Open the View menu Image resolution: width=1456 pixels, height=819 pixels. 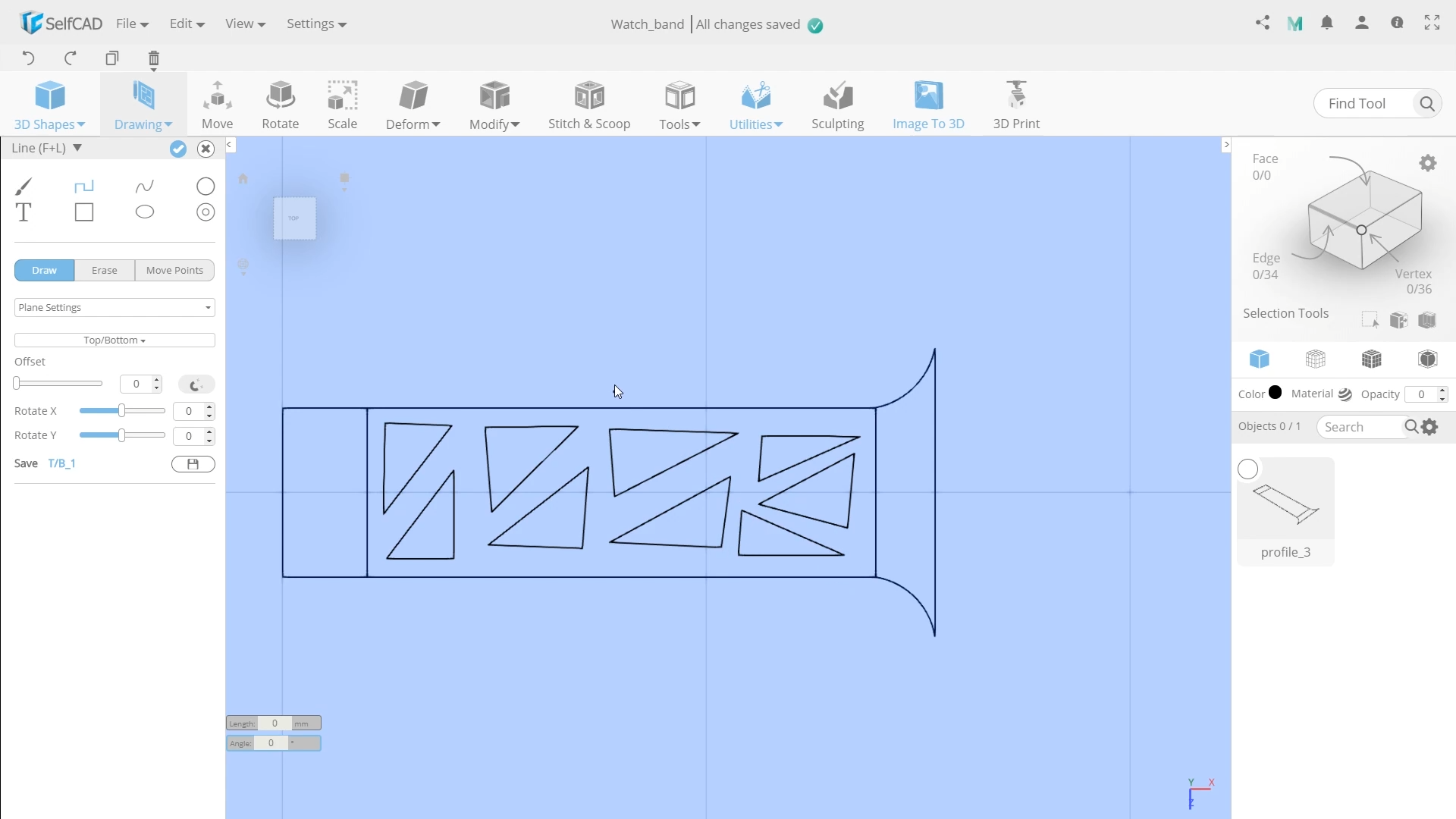tap(245, 24)
